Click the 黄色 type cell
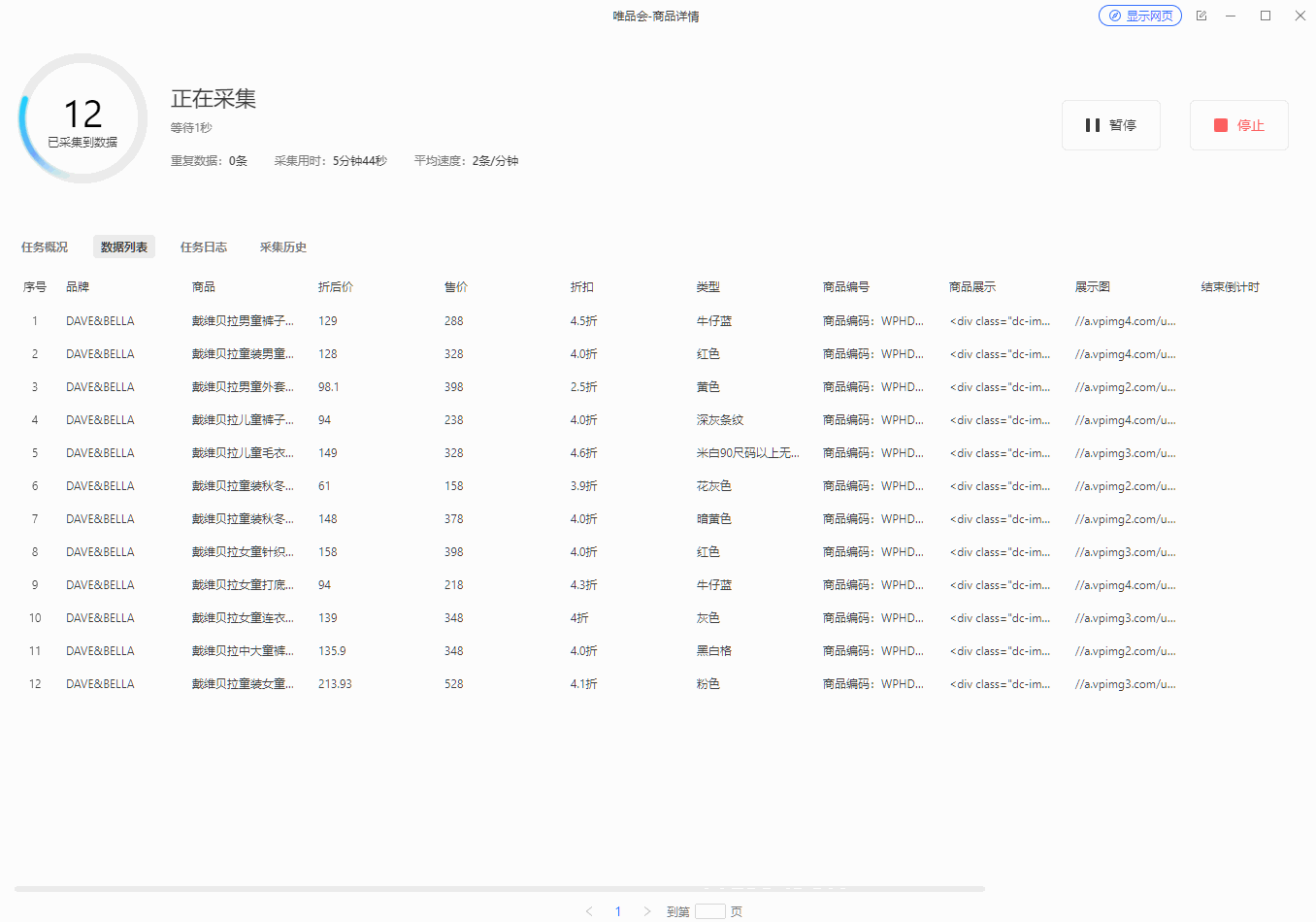This screenshot has width=1316, height=922. 708,387
